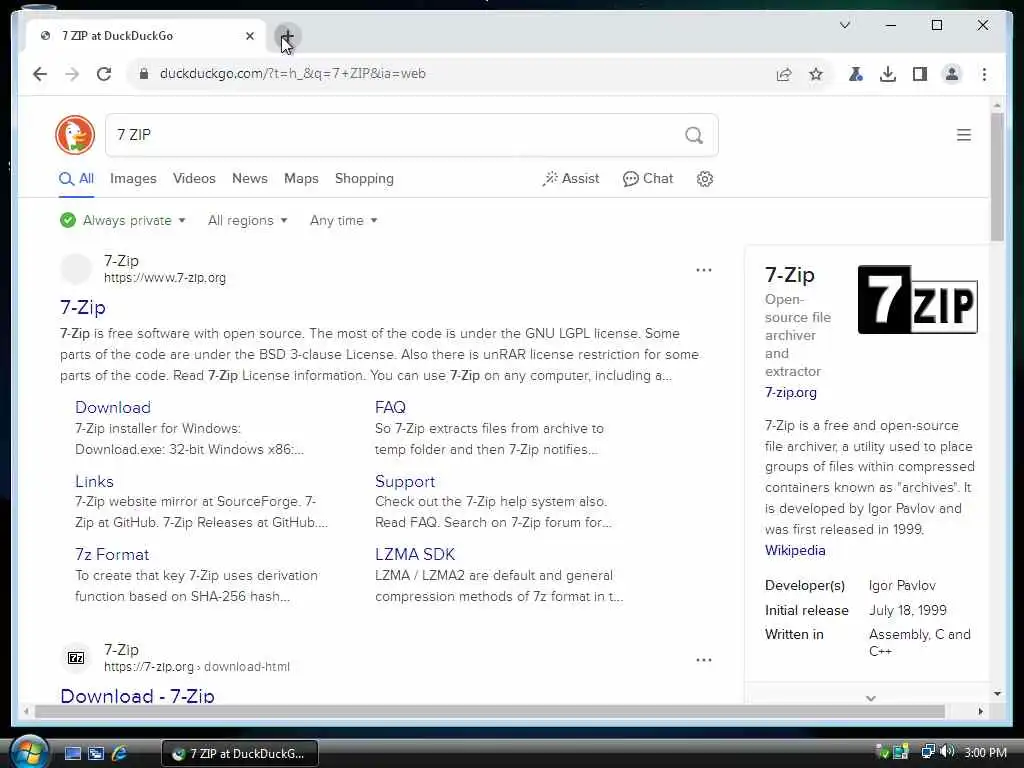Open the Wikipedia link in info panel
Screen dimensions: 1024x768
[x=795, y=551]
